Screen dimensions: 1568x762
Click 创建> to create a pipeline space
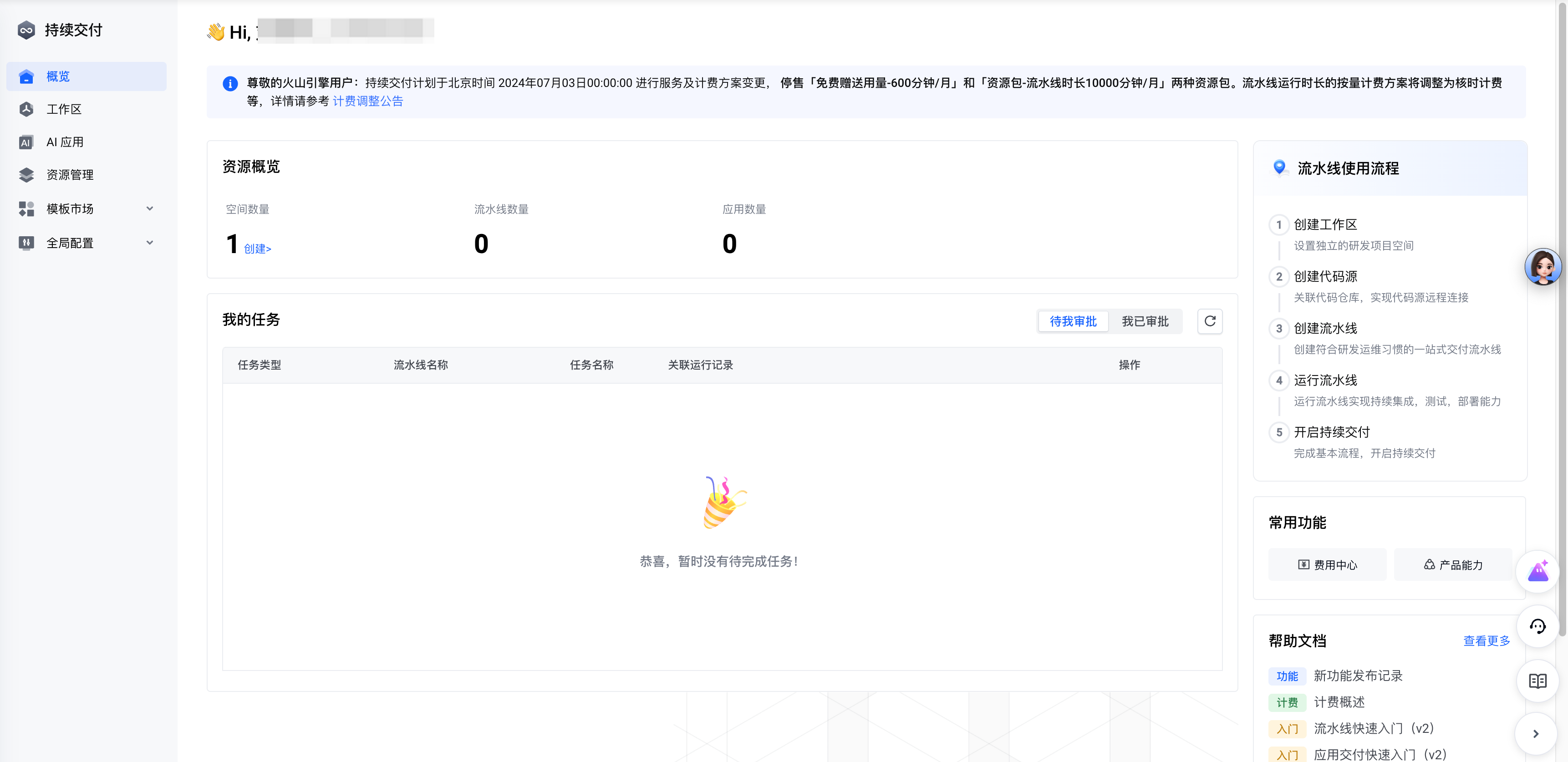pyautogui.click(x=257, y=249)
